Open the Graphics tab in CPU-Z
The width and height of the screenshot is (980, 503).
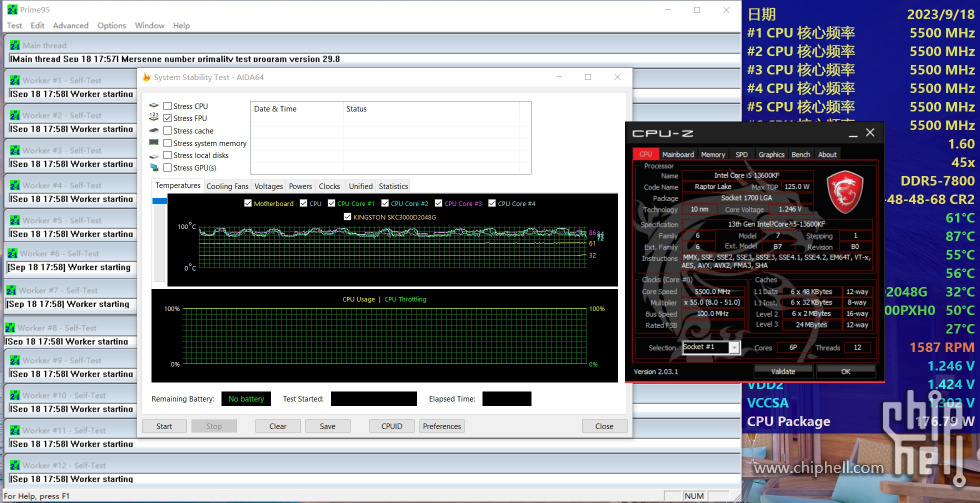pyautogui.click(x=771, y=154)
